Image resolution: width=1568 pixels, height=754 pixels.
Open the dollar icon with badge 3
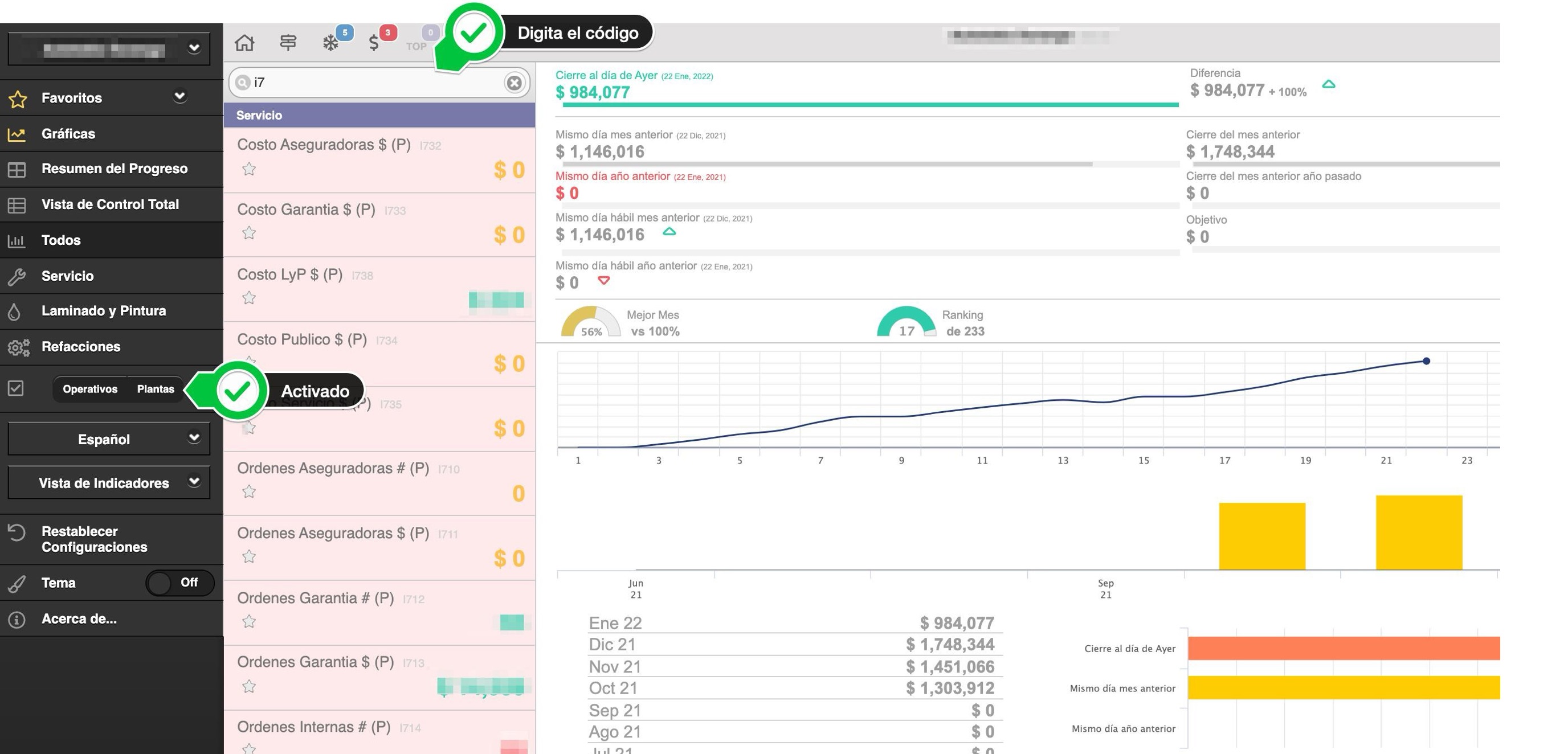(374, 43)
